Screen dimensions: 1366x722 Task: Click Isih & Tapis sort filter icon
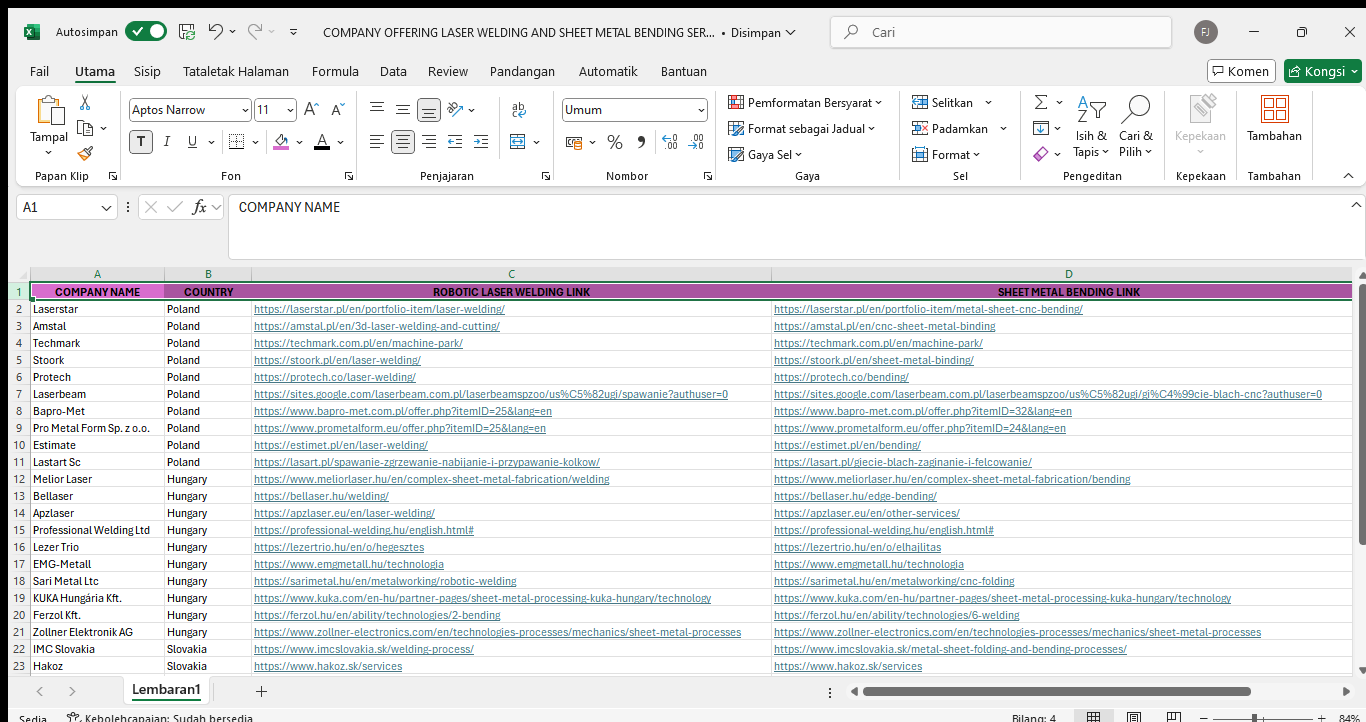(1091, 127)
